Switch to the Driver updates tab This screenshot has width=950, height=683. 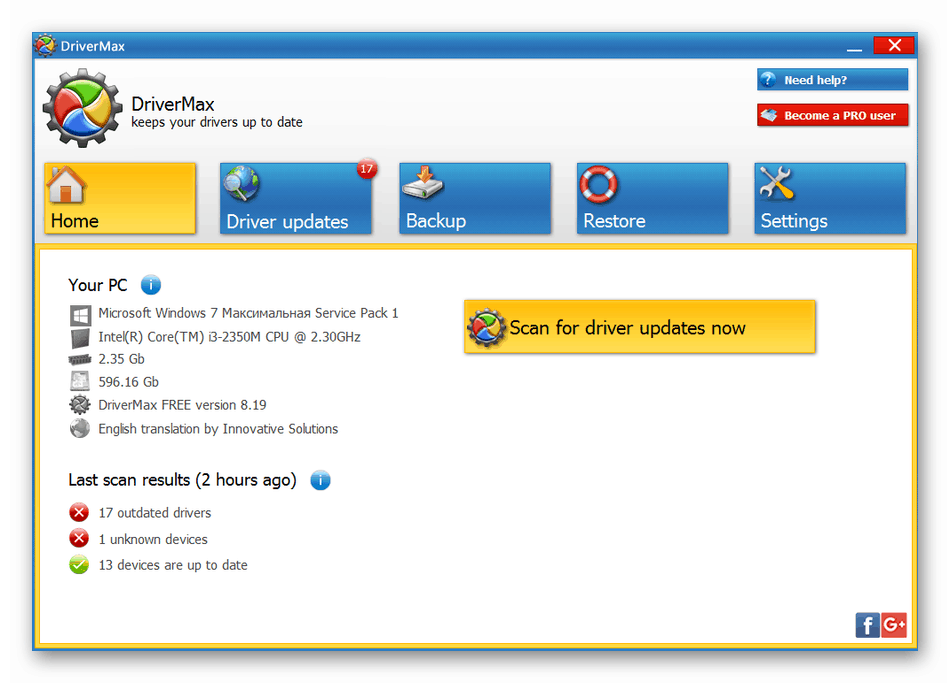(296, 198)
